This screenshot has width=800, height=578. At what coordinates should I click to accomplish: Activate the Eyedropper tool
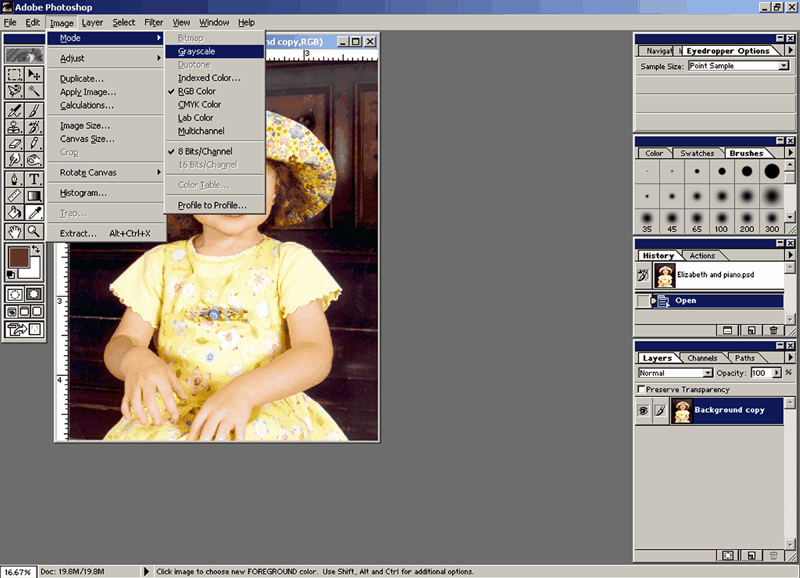[34, 212]
